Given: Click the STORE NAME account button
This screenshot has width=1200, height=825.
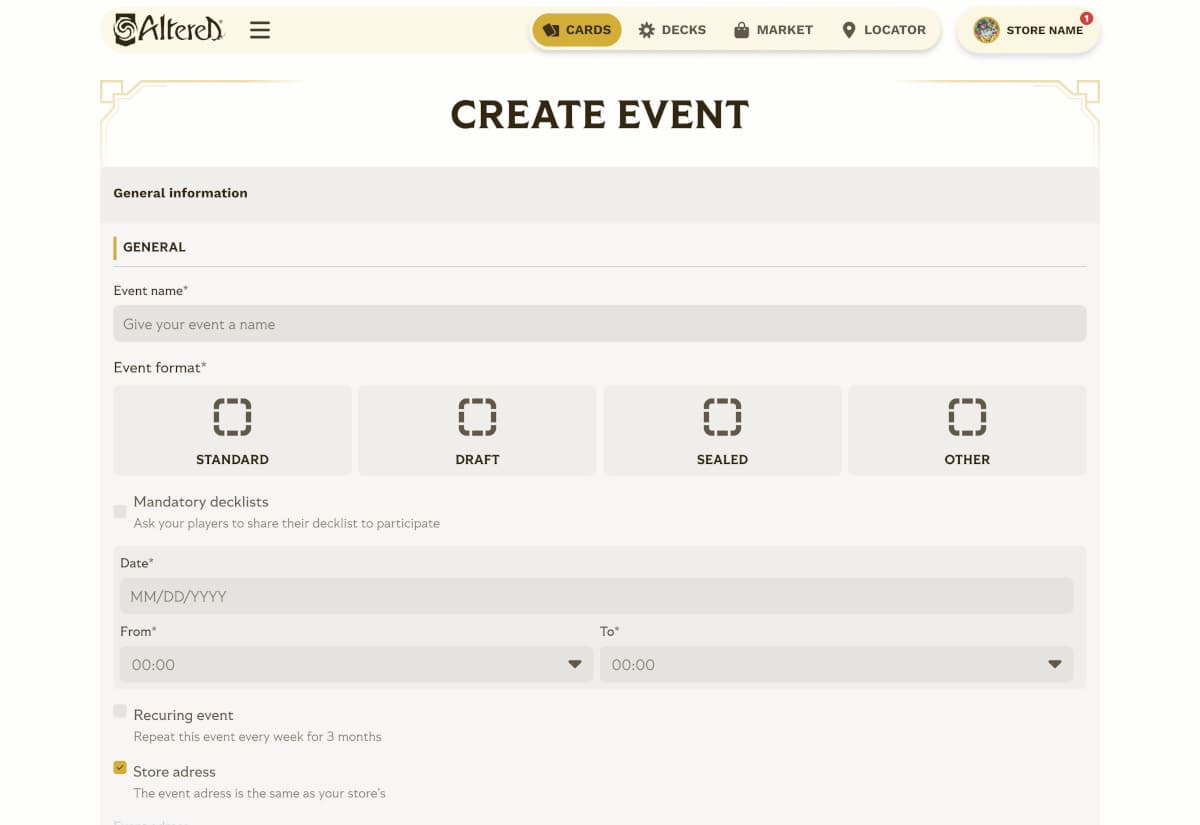Looking at the screenshot, I should (1028, 30).
